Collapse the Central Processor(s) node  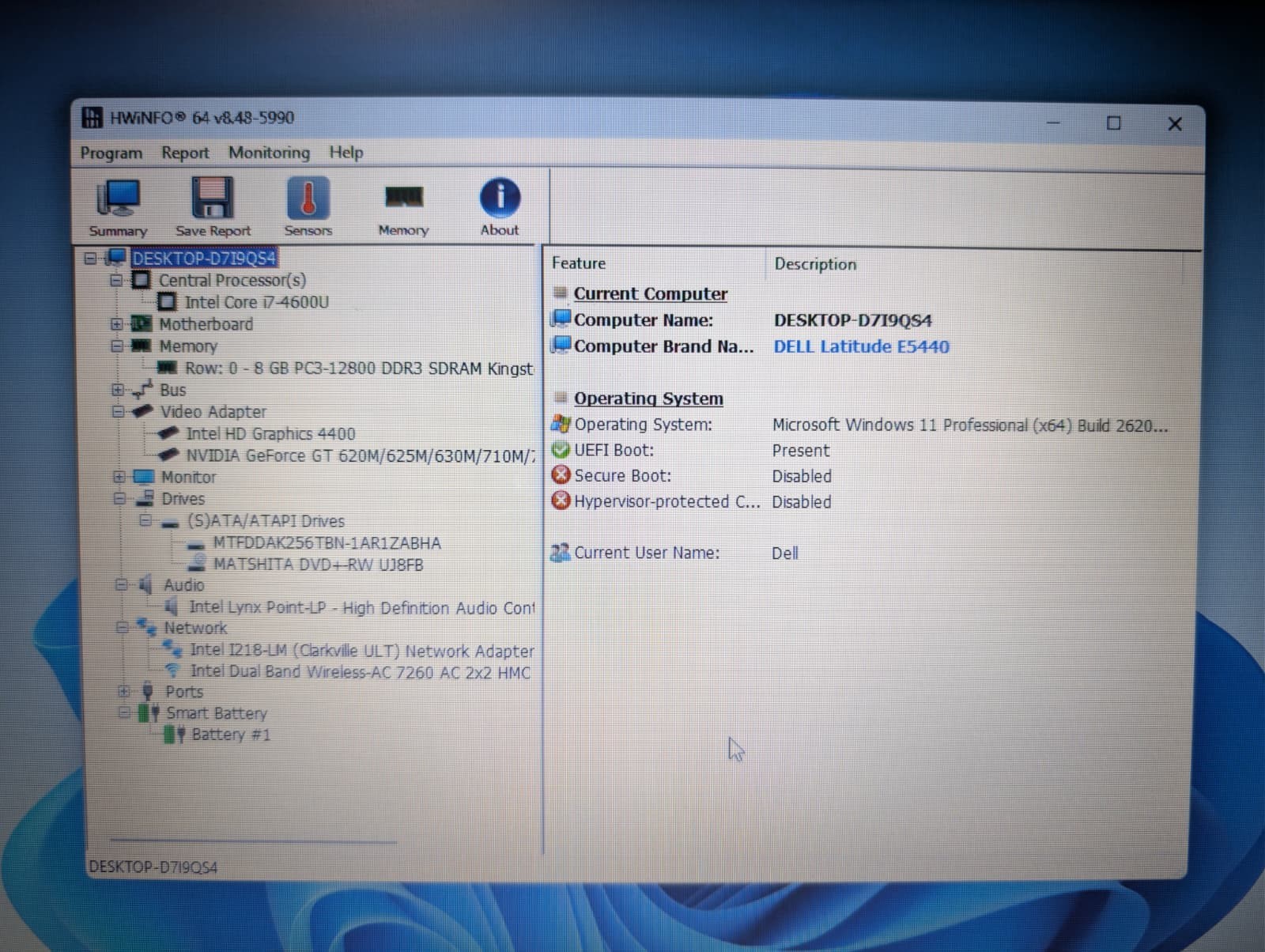click(116, 280)
